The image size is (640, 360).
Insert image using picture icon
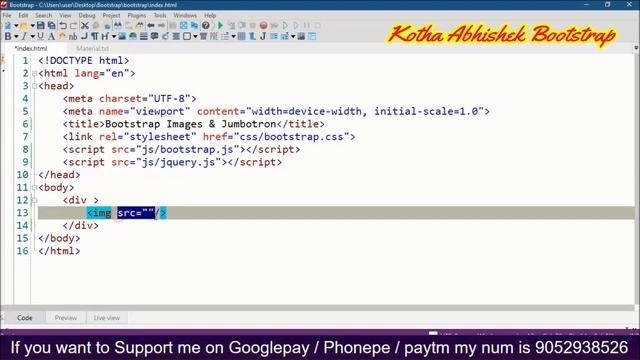pyautogui.click(x=122, y=36)
